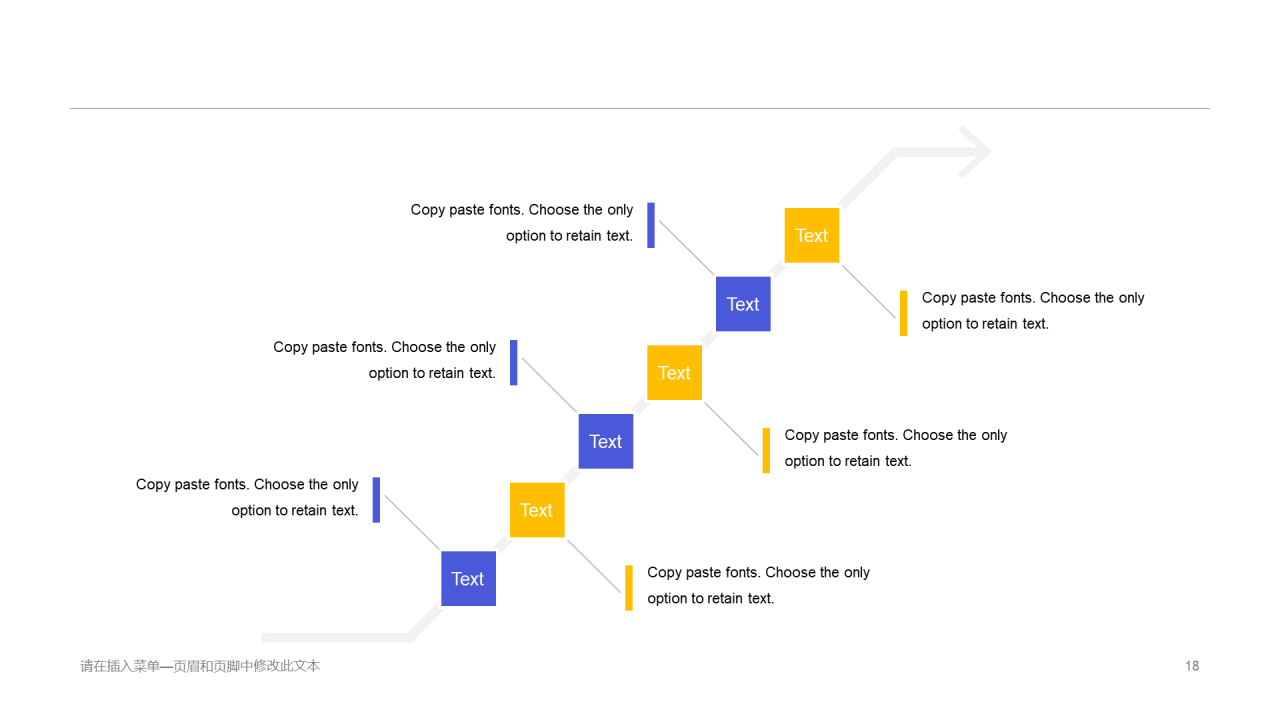Screen dimensions: 1280x720
Task: Click the top-right 'Copy paste fonts' caption
Action: click(1033, 311)
